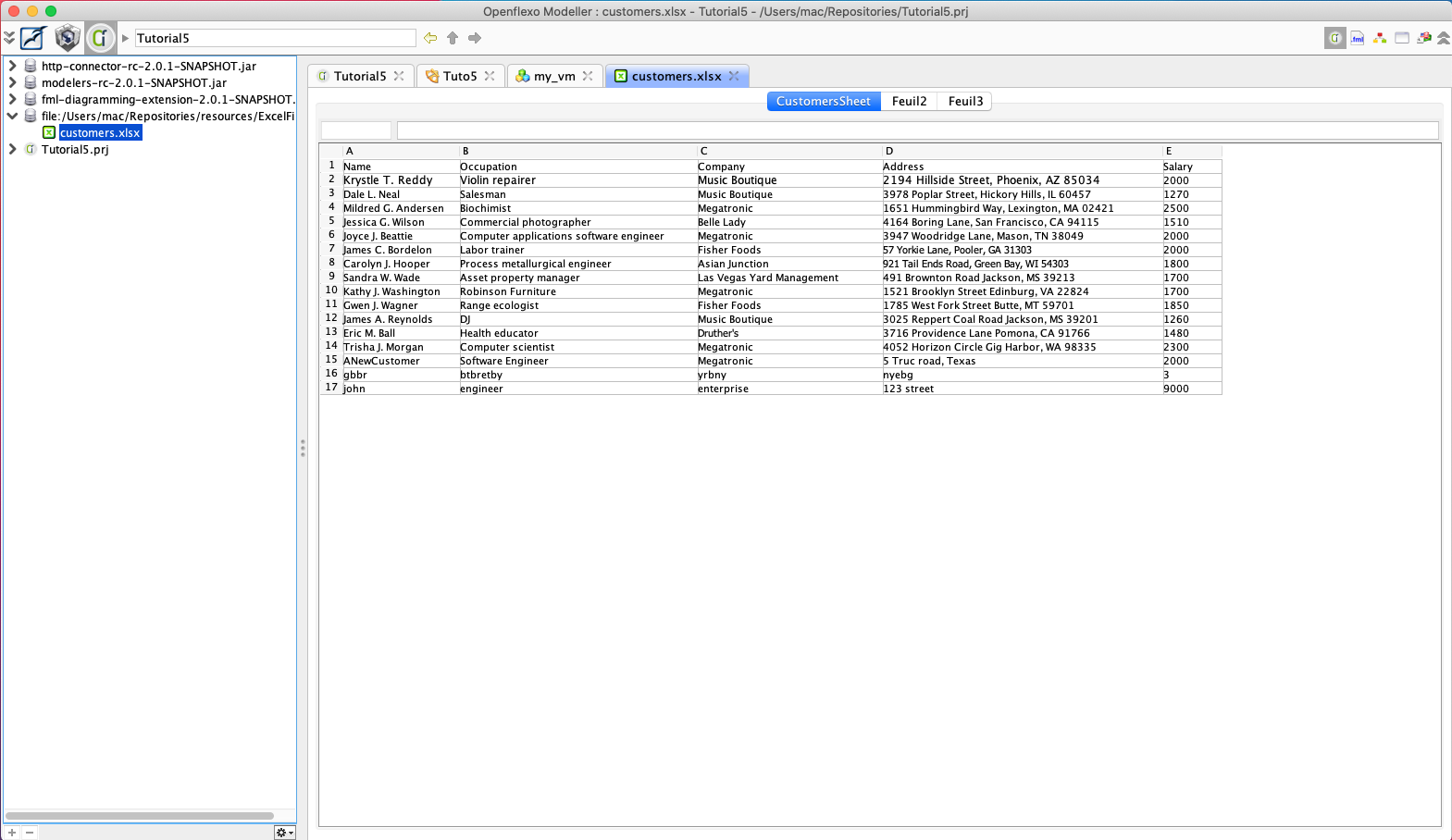Collapse the header with double up chevrons
This screenshot has width=1452, height=840.
click(1444, 38)
